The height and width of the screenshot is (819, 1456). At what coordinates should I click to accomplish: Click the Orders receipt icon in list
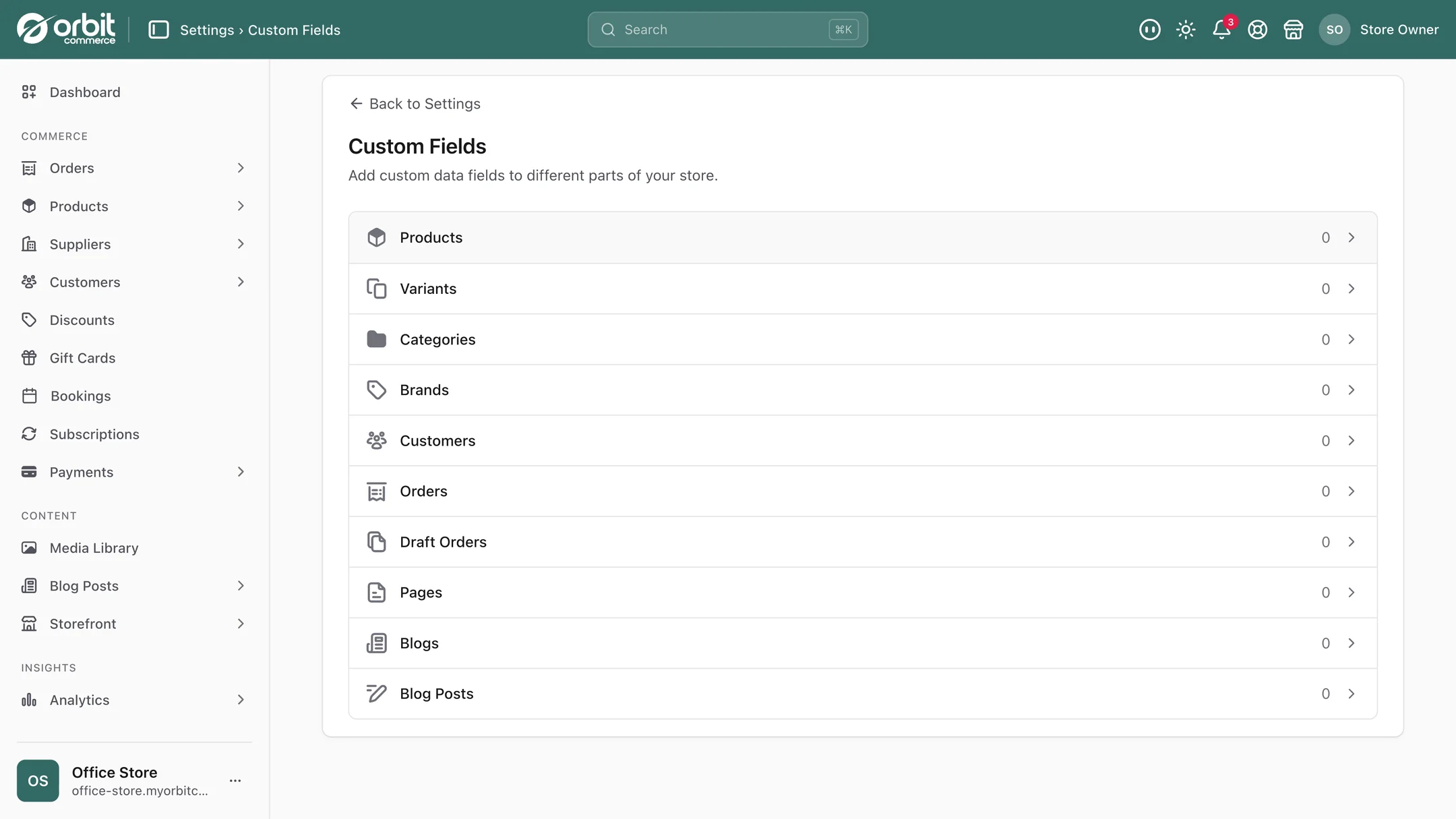[x=376, y=491]
